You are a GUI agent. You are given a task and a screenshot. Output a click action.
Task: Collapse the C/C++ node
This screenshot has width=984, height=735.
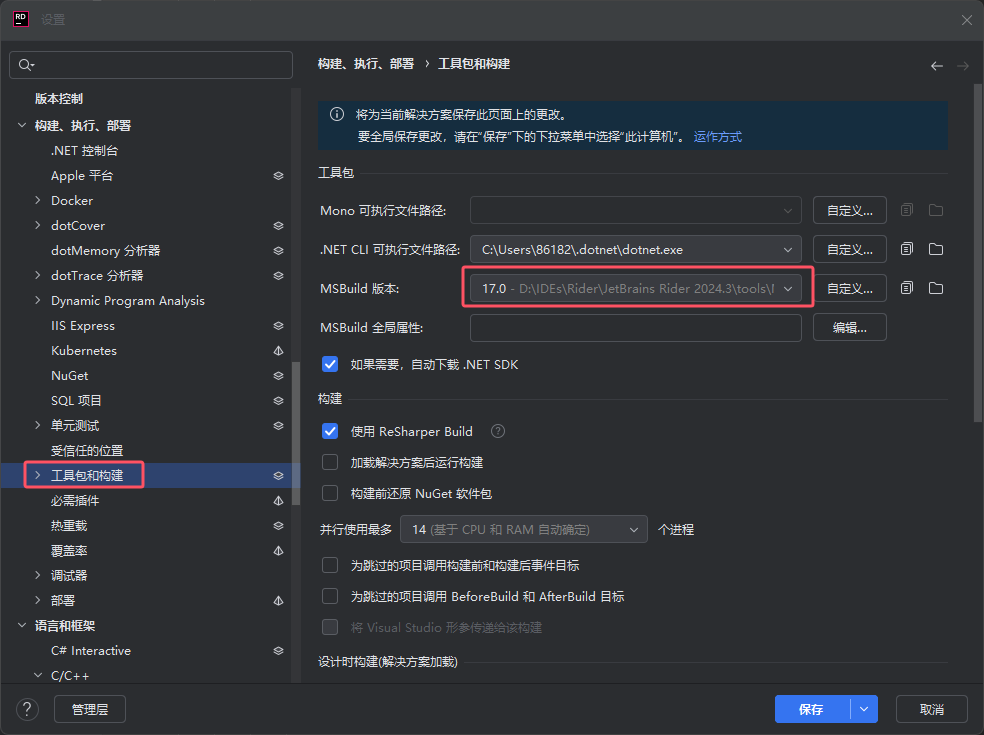click(38, 675)
